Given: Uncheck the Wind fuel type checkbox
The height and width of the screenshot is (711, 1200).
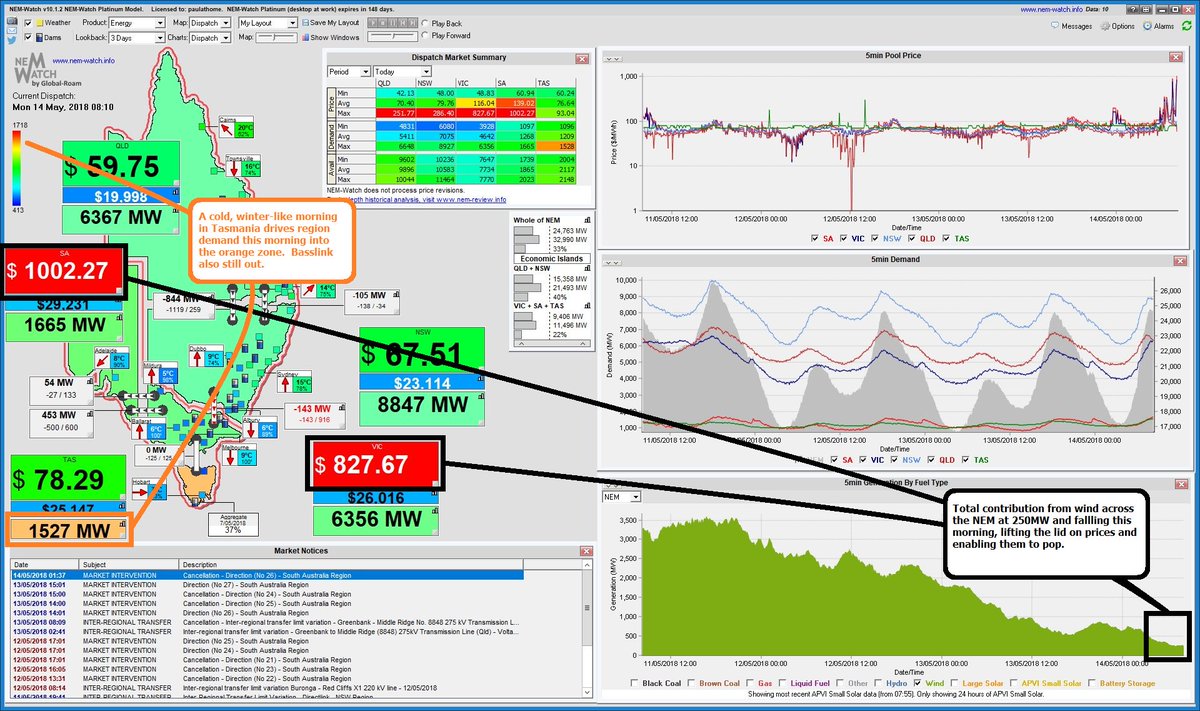Looking at the screenshot, I should pyautogui.click(x=918, y=683).
